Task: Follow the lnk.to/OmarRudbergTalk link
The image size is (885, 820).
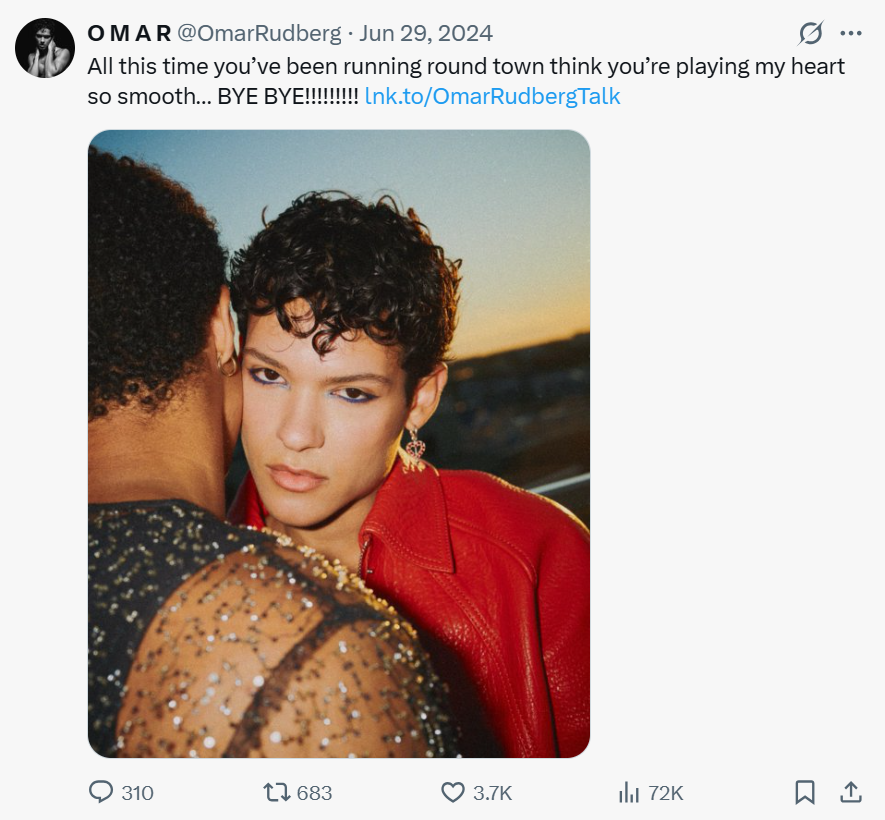Action: [x=493, y=96]
